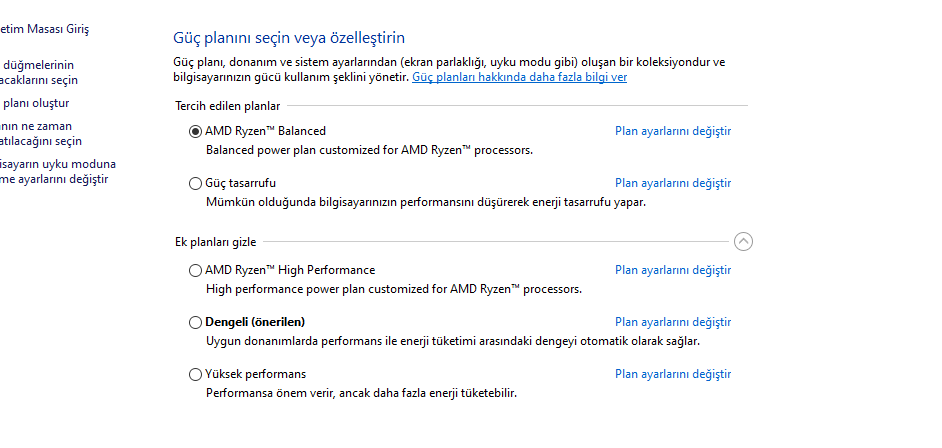Click the Dengeli (önerilen) plan name text
Image resolution: width=942 pixels, height=448 pixels.
click(x=255, y=322)
